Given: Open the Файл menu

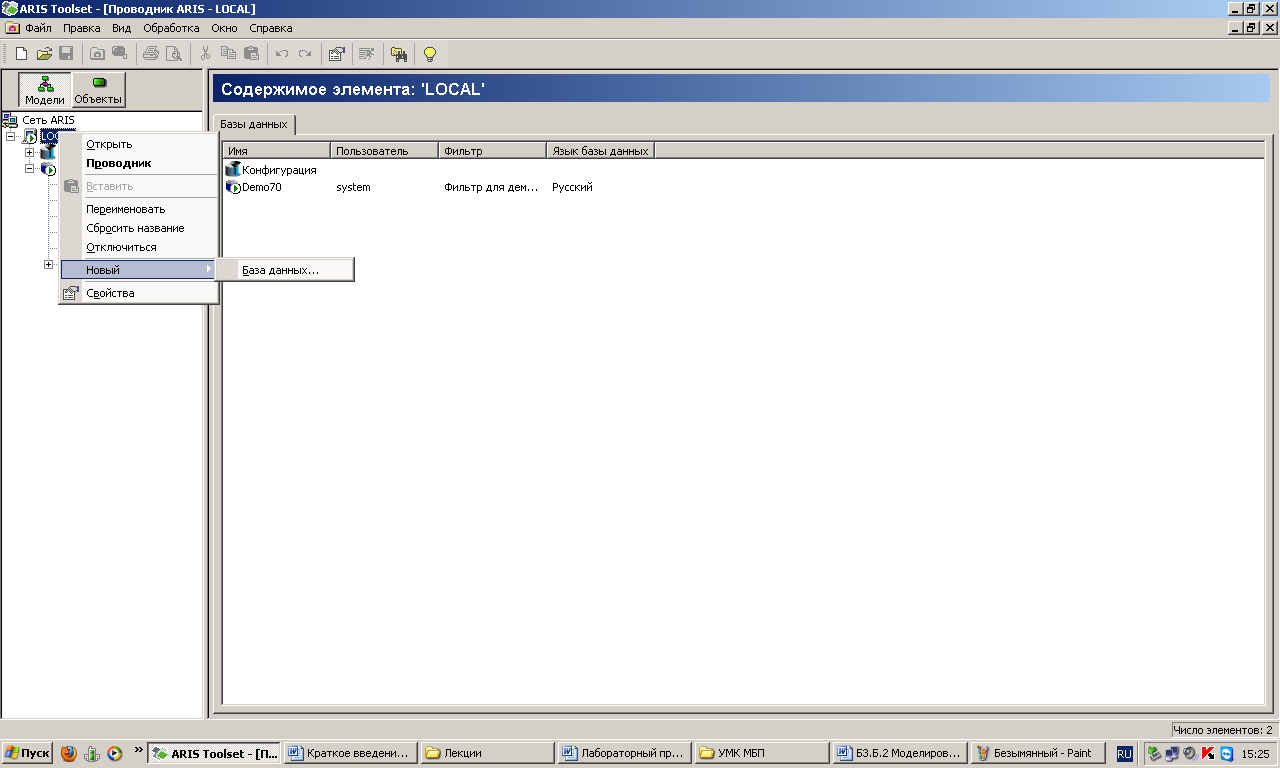Looking at the screenshot, I should pyautogui.click(x=39, y=28).
